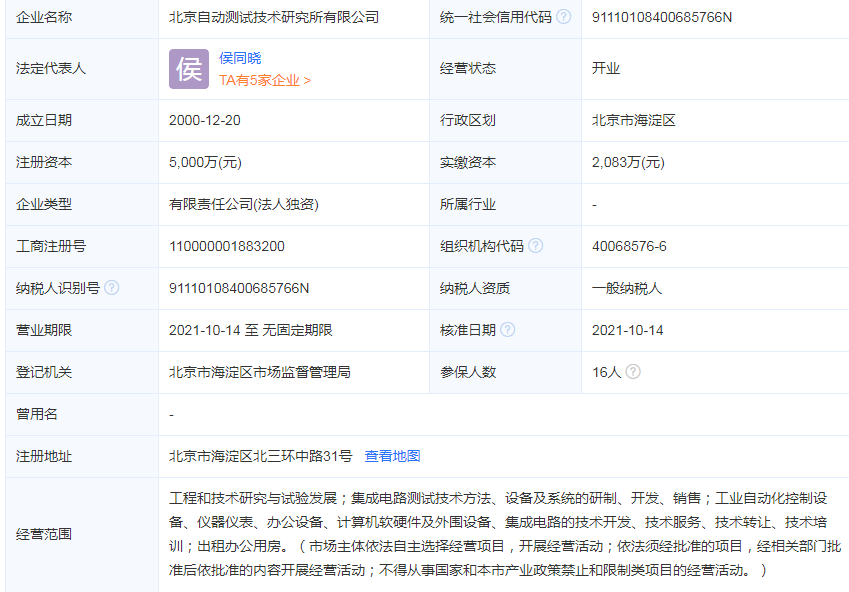Click the 经营状态 label cell

[505, 69]
